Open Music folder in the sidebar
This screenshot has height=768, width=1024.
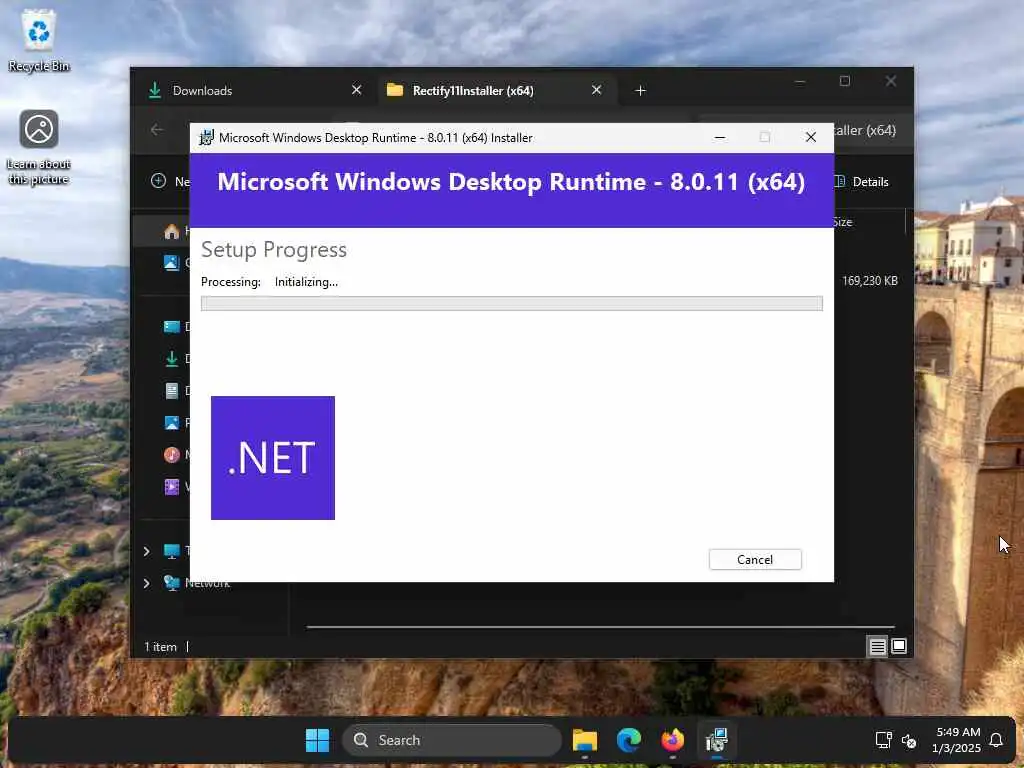pyautogui.click(x=171, y=455)
